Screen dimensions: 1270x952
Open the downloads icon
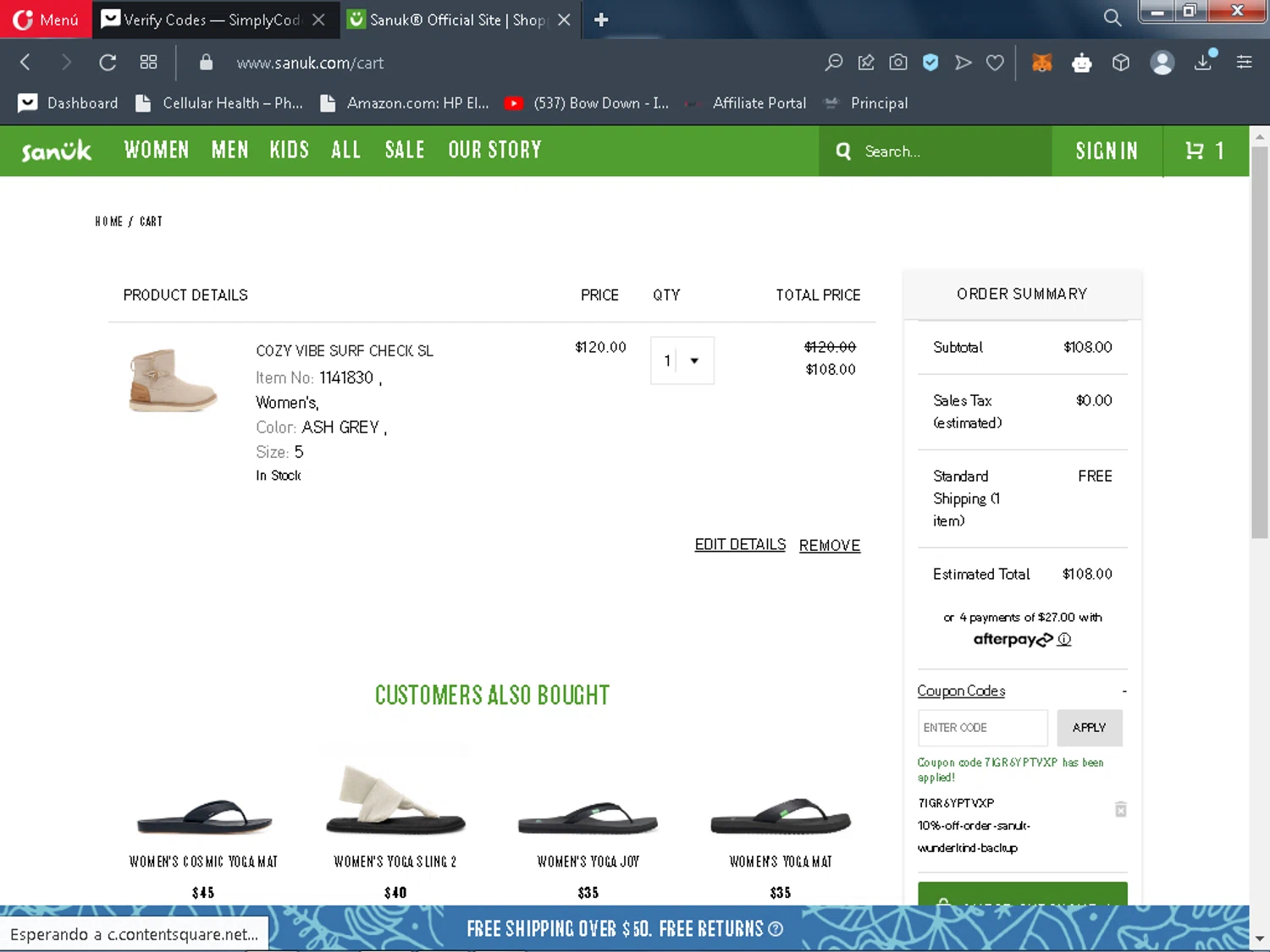(1204, 61)
